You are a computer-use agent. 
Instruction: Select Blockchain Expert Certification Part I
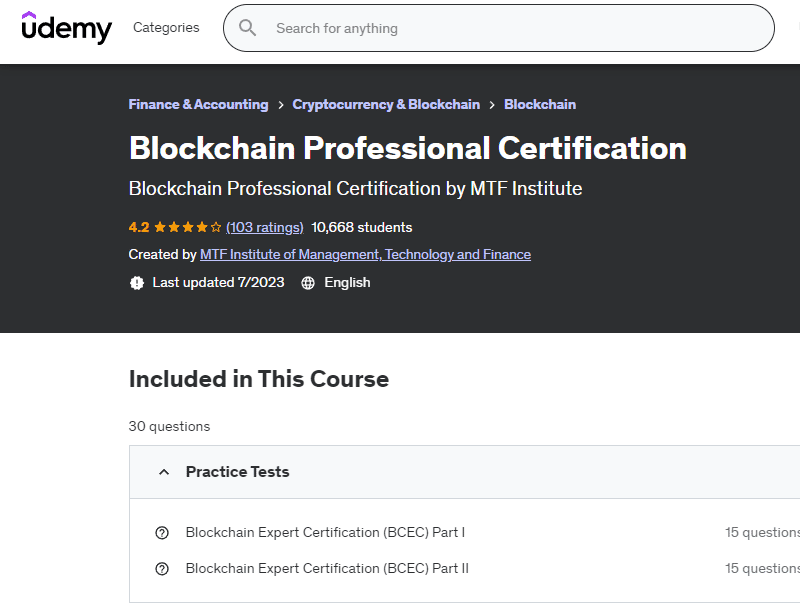click(x=325, y=533)
